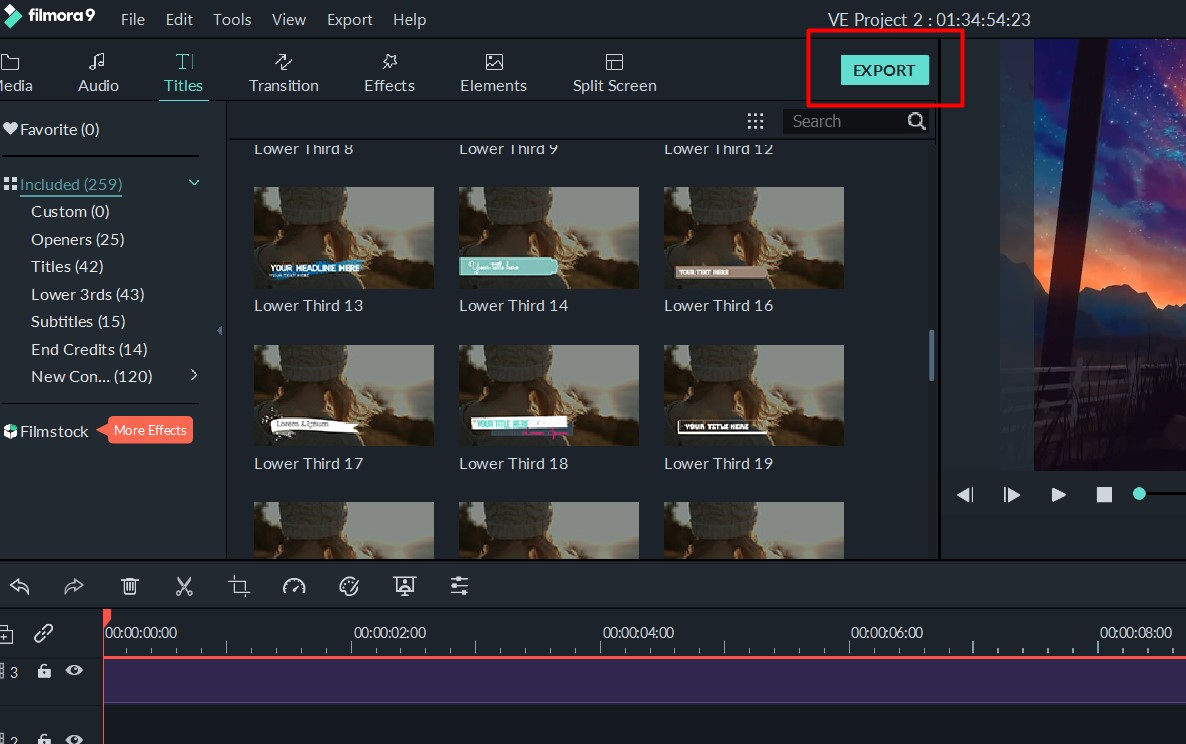Toggle timeline auto-link chain icon

pyautogui.click(x=43, y=633)
